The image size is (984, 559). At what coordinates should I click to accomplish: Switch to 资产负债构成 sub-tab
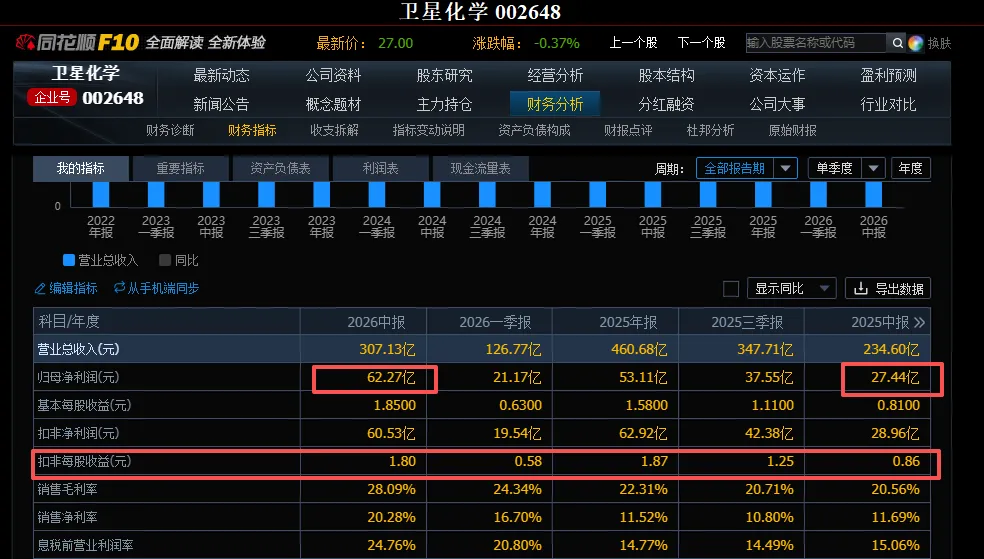534,130
